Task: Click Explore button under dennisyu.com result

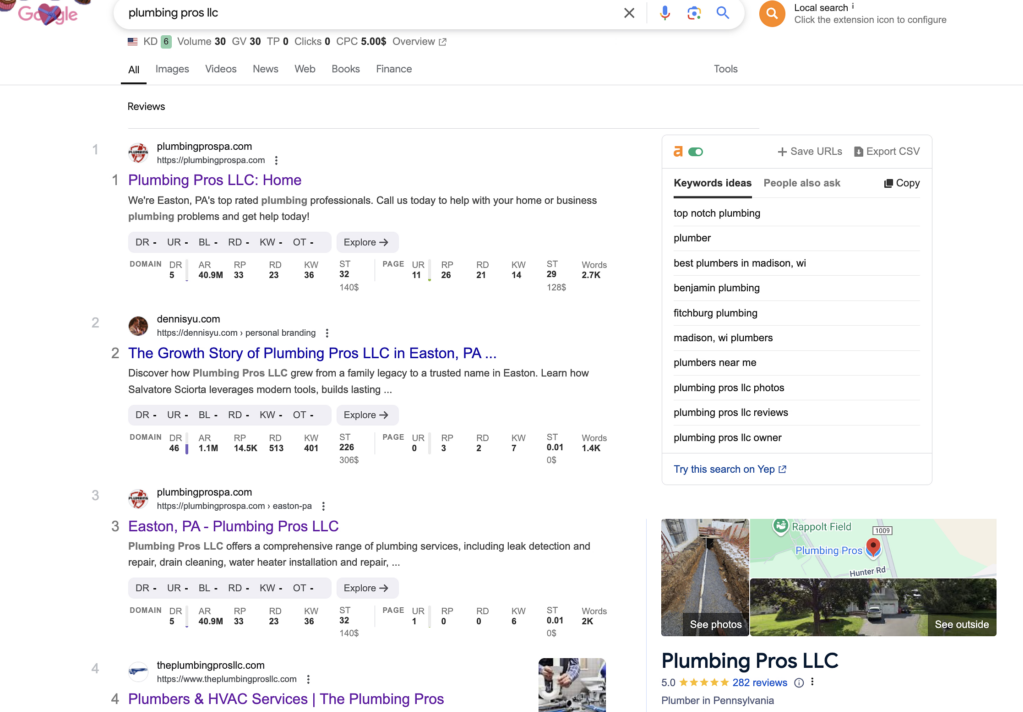Action: pyautogui.click(x=367, y=415)
